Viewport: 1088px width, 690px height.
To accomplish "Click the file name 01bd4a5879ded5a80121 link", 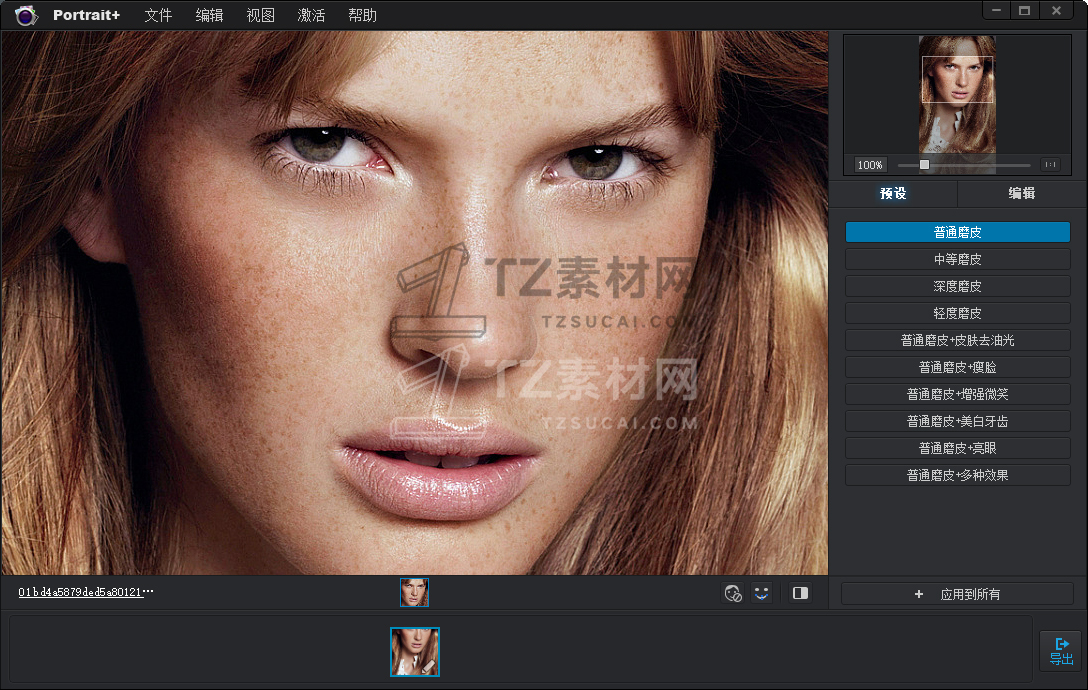I will [x=86, y=592].
